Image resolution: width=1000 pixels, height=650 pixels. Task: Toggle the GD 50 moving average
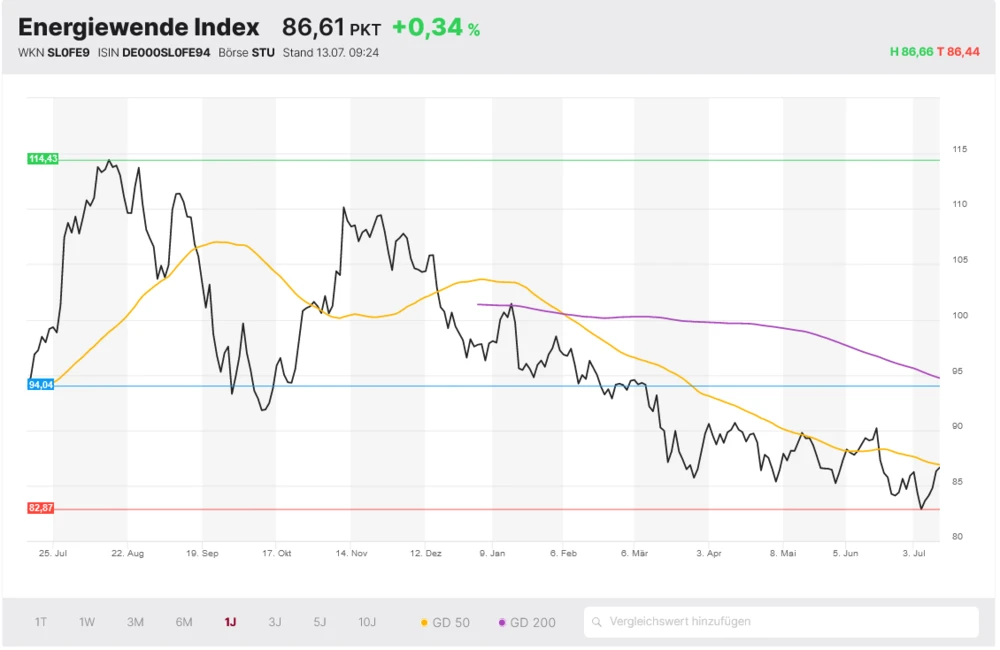click(x=445, y=622)
